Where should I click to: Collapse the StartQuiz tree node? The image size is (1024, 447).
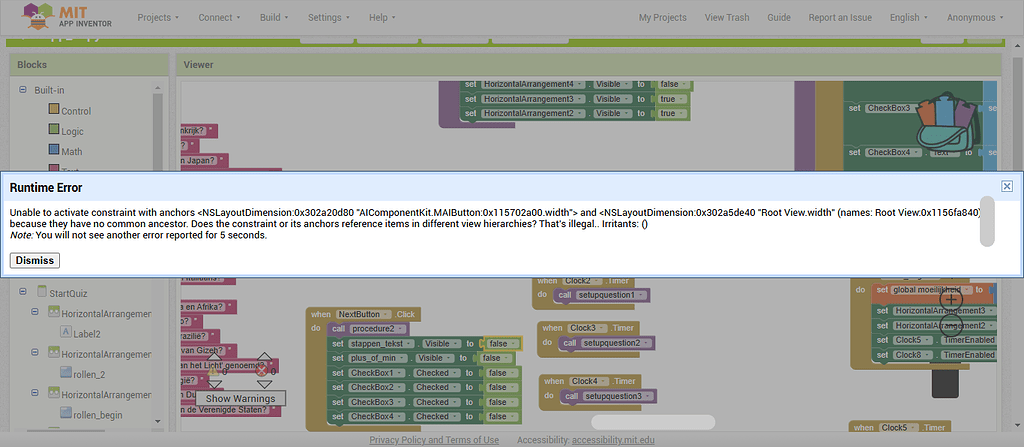[23, 293]
